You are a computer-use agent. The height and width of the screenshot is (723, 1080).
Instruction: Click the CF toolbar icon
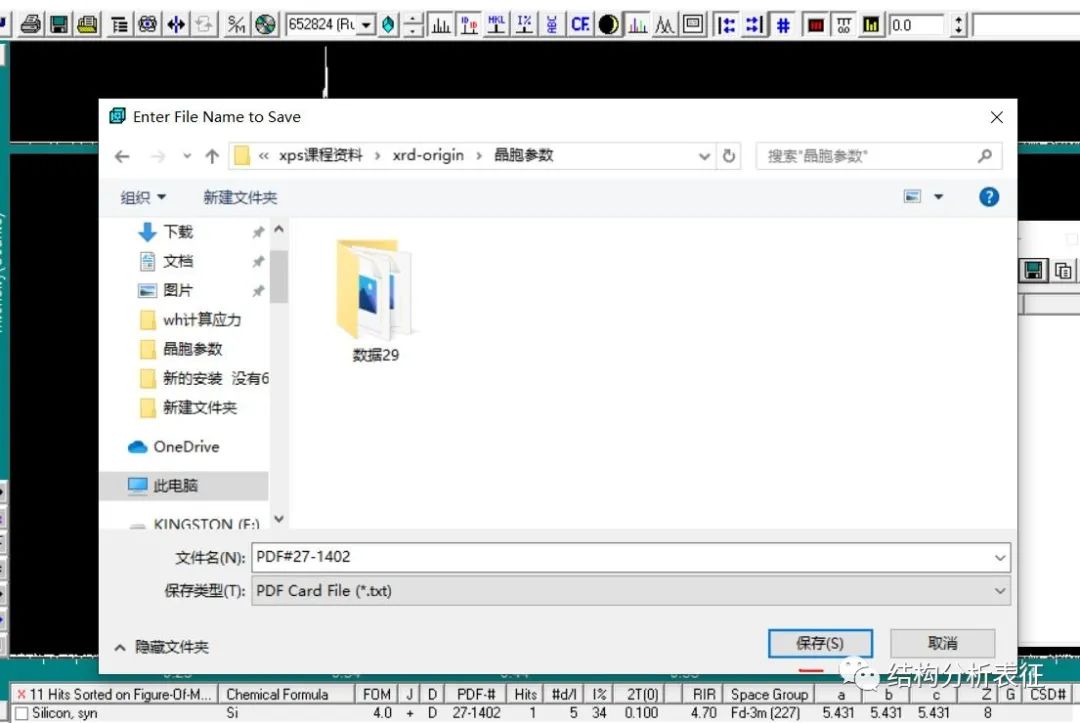(580, 25)
